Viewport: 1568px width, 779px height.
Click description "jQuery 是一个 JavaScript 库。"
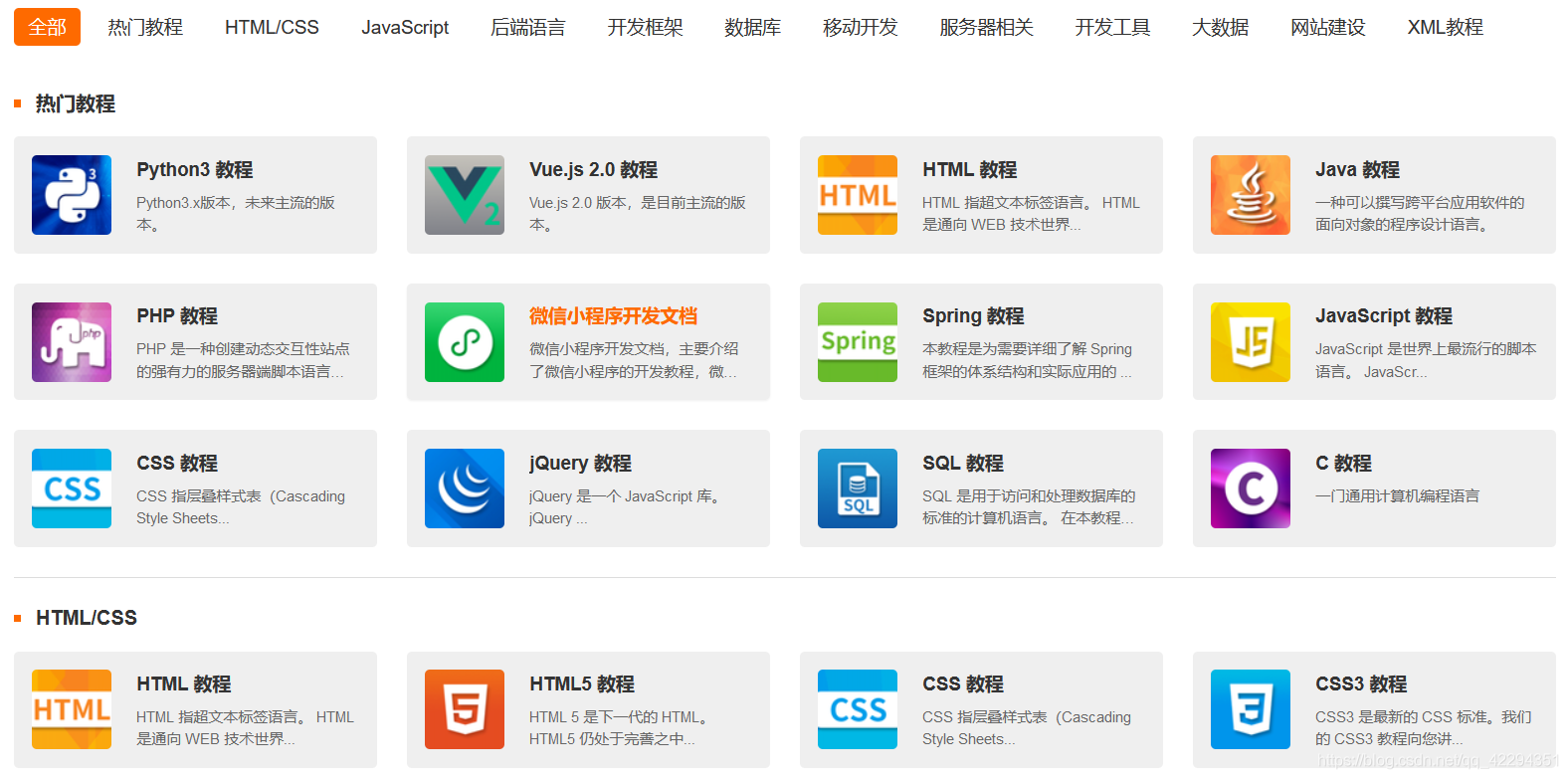coord(625,507)
